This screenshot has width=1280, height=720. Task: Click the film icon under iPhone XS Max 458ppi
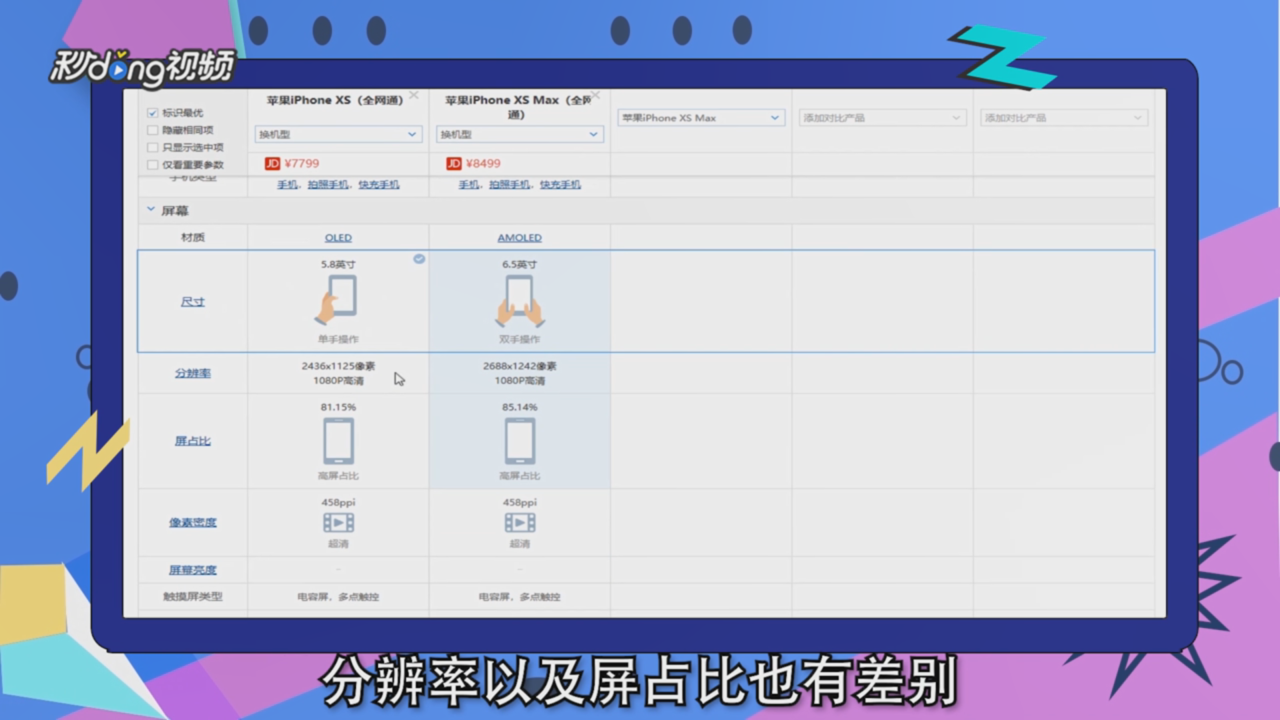[x=520, y=522]
